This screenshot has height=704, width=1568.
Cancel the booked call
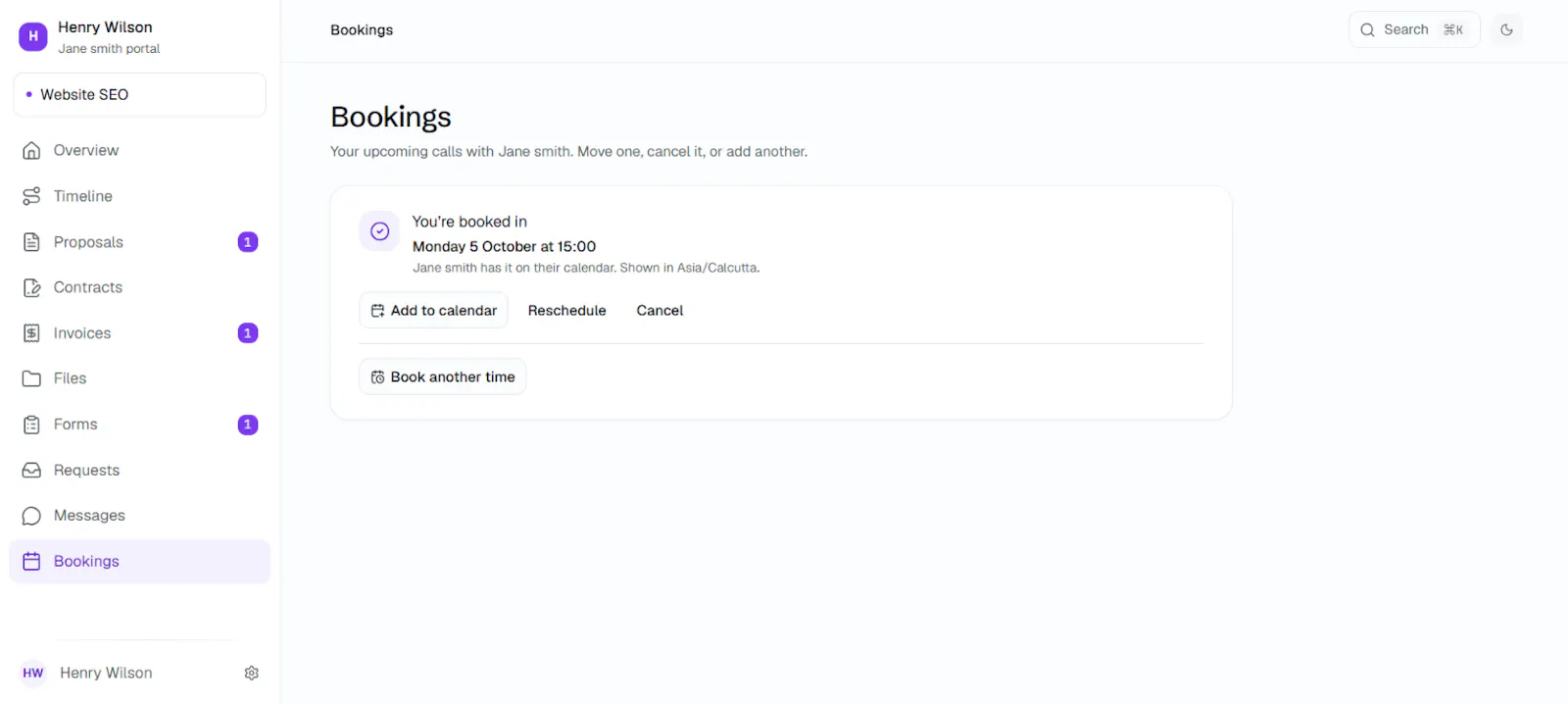pyautogui.click(x=660, y=310)
